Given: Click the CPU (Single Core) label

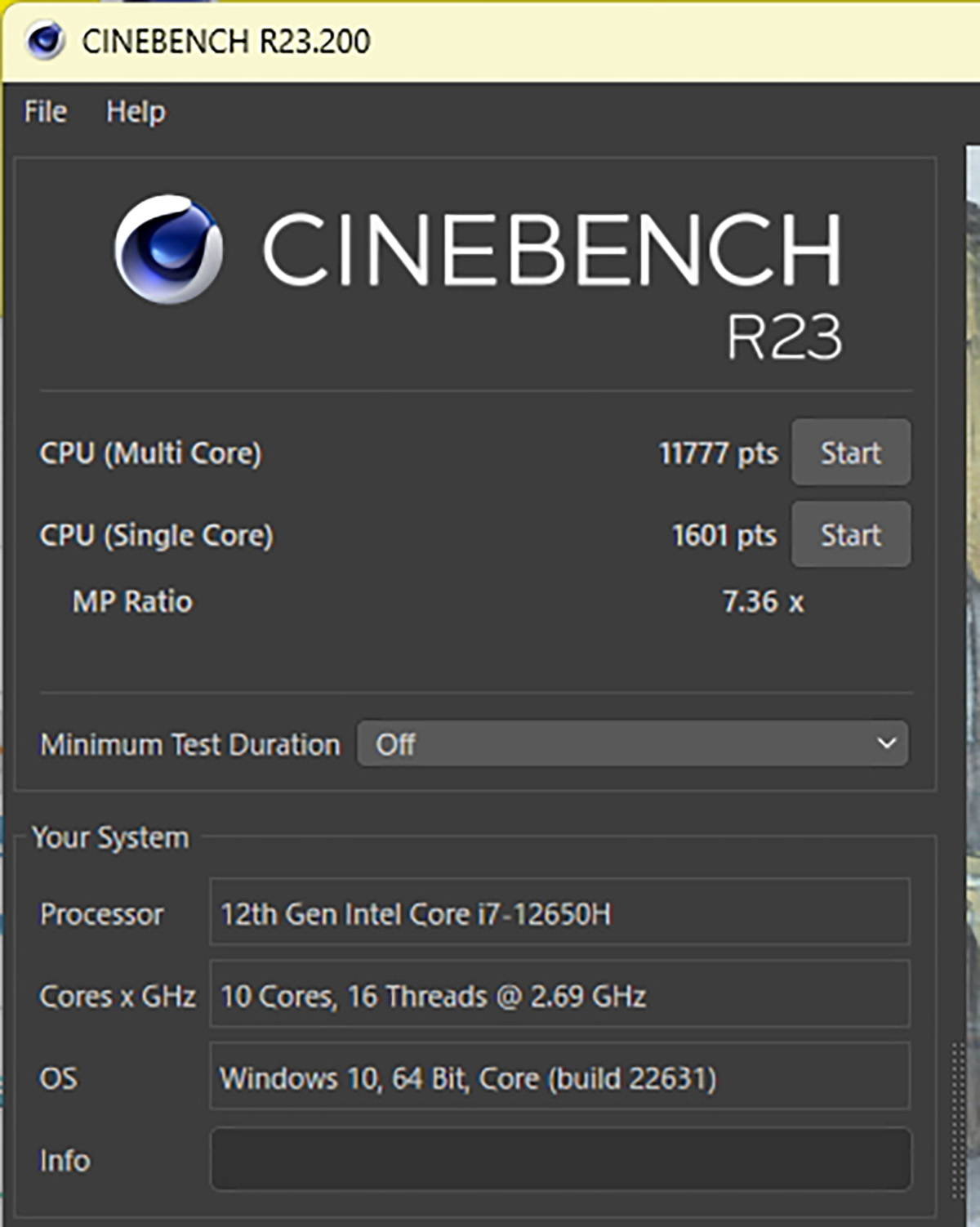Looking at the screenshot, I should [156, 536].
